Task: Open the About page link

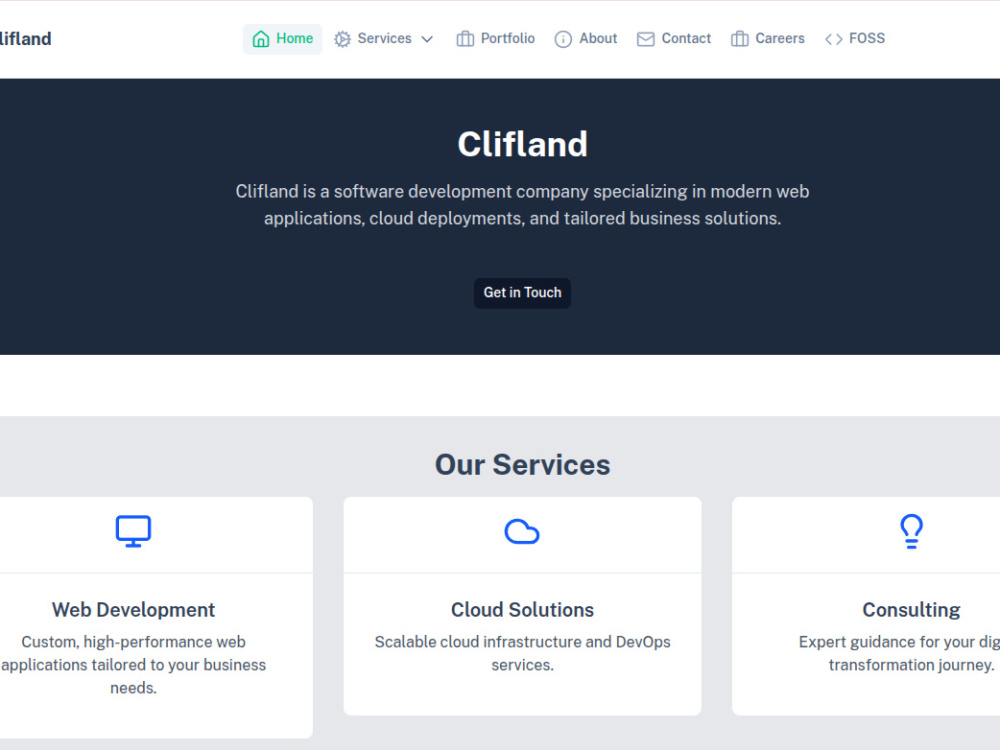Action: click(x=585, y=38)
